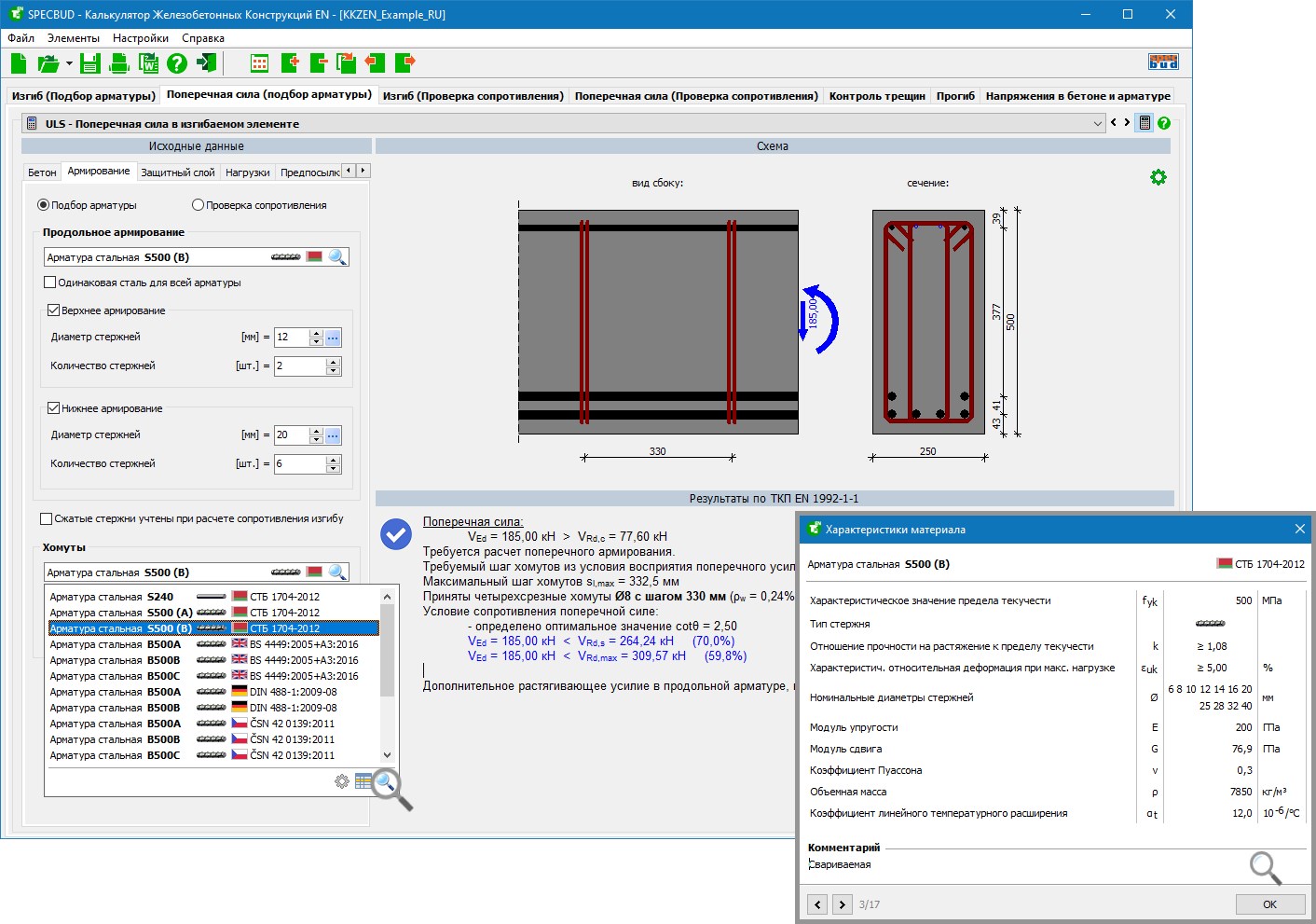The image size is (1316, 924).
Task: Uncheck the 'Верхнее армирование' checkbox
Action: coord(53,310)
